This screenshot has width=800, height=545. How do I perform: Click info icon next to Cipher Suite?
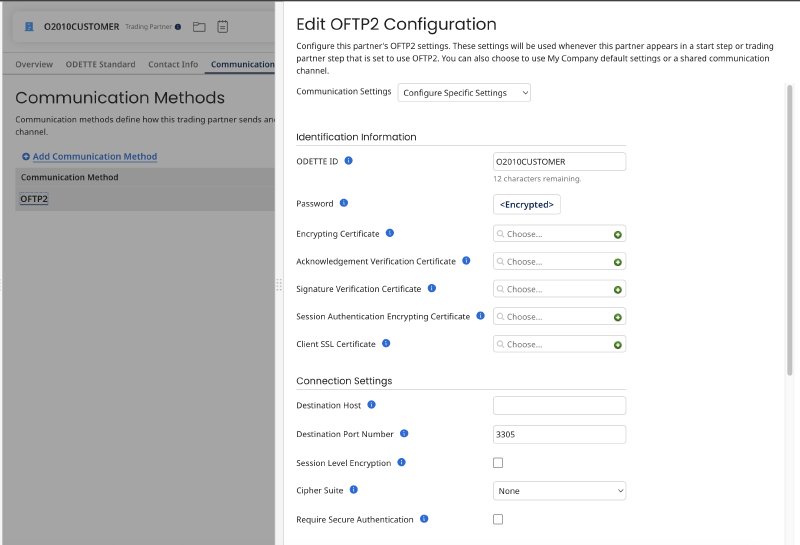tap(354, 490)
